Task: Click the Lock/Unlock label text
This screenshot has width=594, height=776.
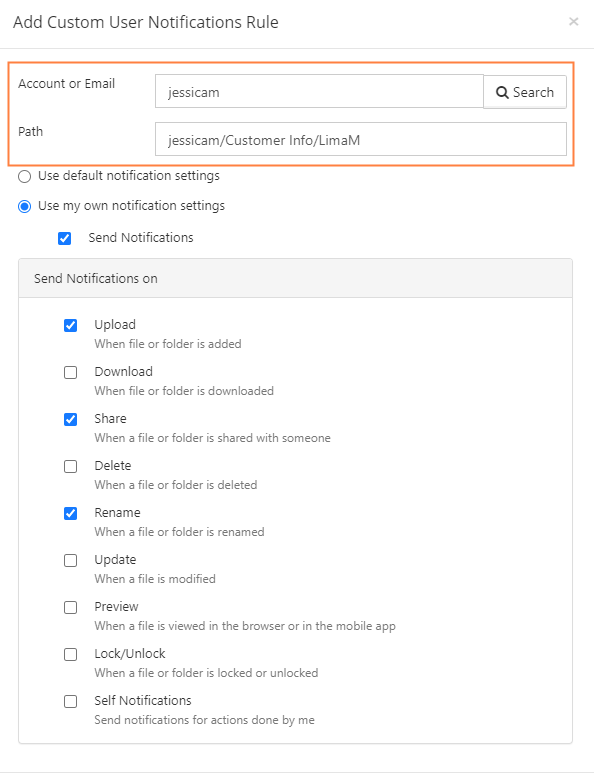Action: (130, 653)
